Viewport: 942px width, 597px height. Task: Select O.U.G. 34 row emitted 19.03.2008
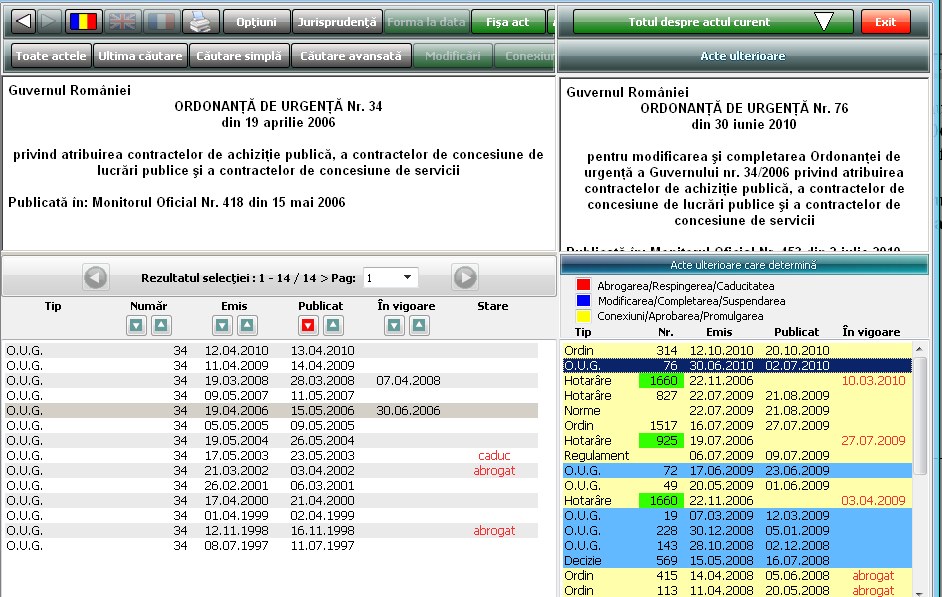pyautogui.click(x=272, y=380)
